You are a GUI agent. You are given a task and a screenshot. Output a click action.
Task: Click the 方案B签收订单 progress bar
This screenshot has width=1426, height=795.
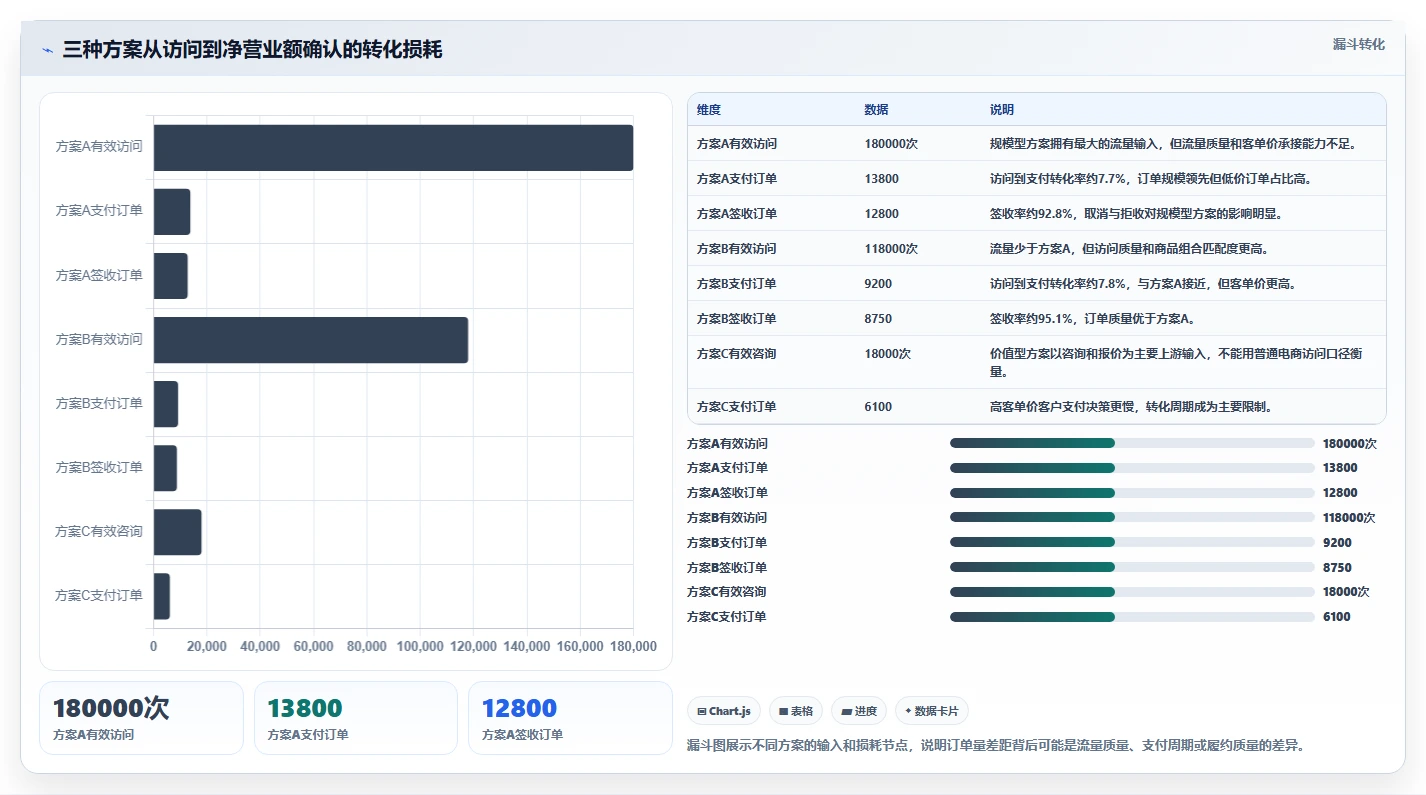[x=1132, y=567]
